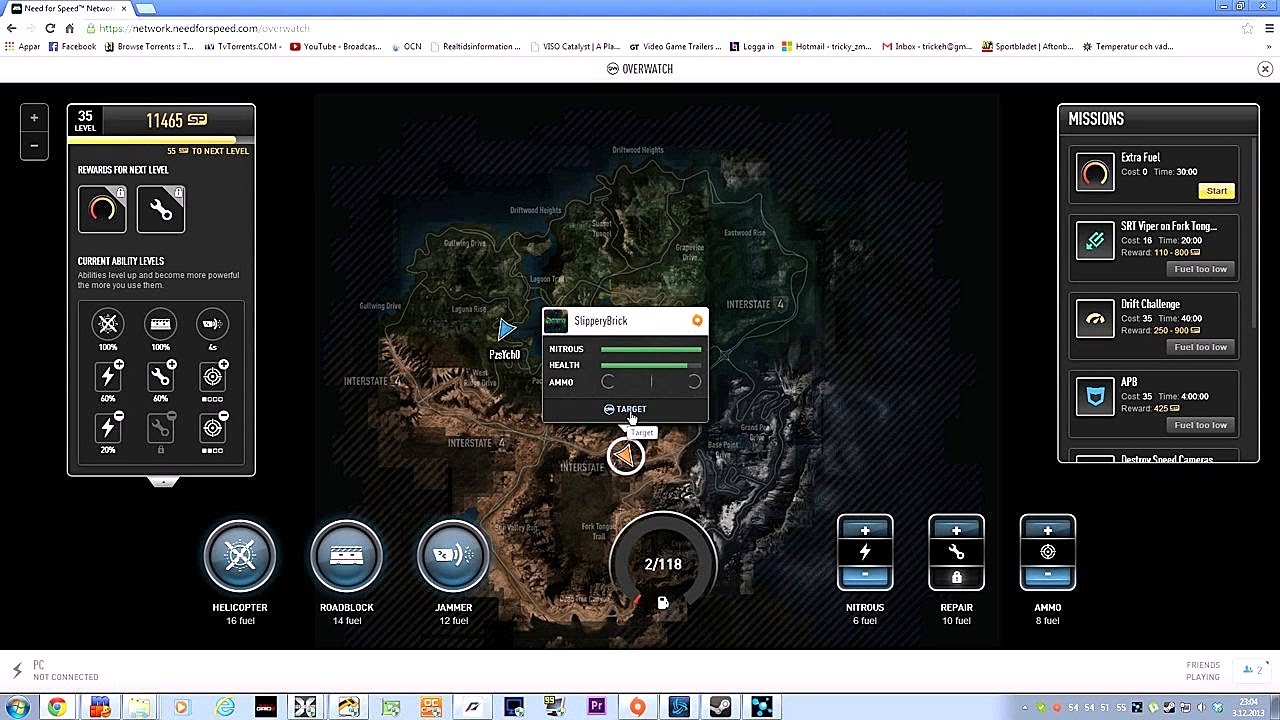
Task: Start the Extra Fuel mission
Action: click(x=1216, y=191)
